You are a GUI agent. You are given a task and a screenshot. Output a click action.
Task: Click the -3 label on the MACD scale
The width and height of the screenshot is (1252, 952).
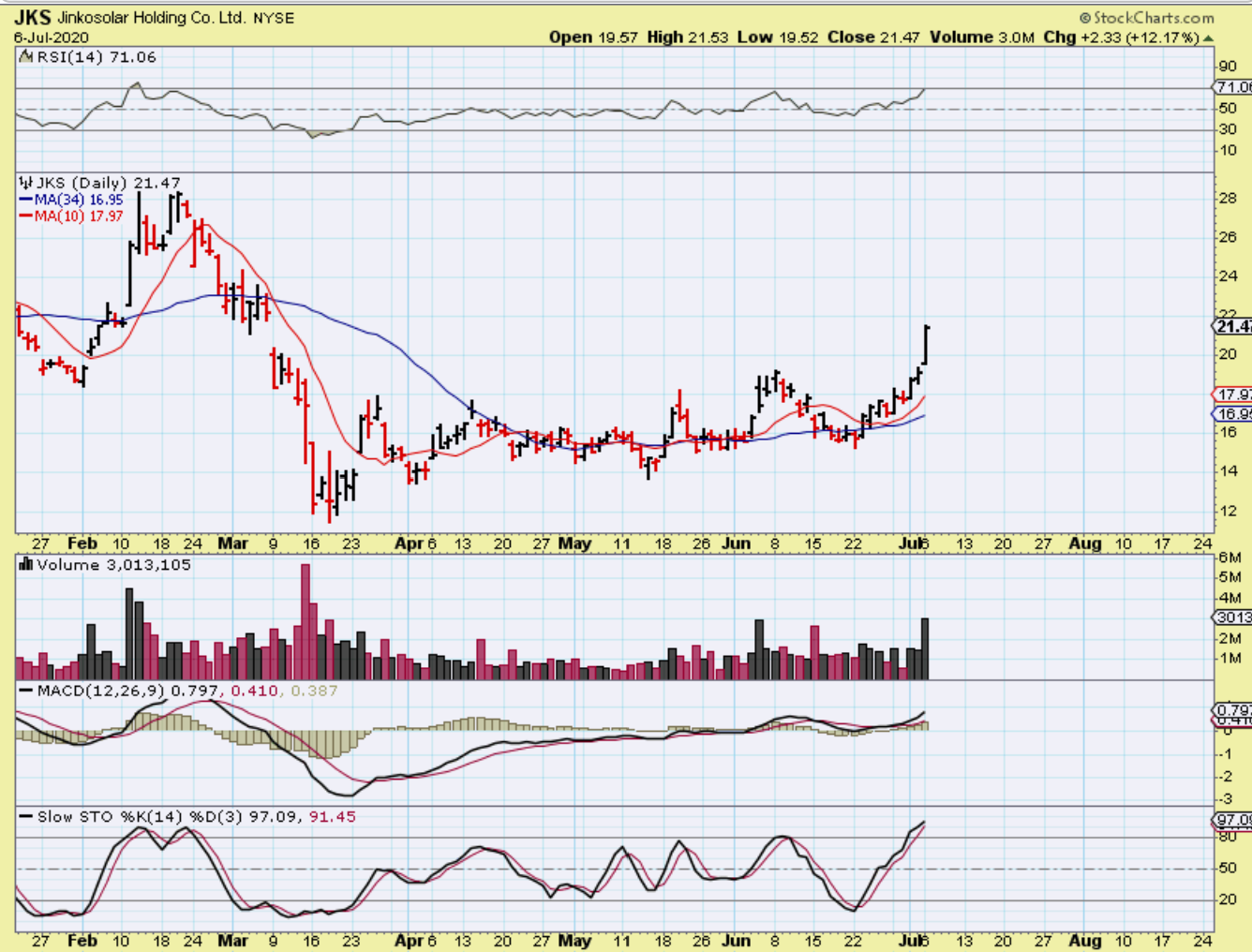coord(1225,799)
